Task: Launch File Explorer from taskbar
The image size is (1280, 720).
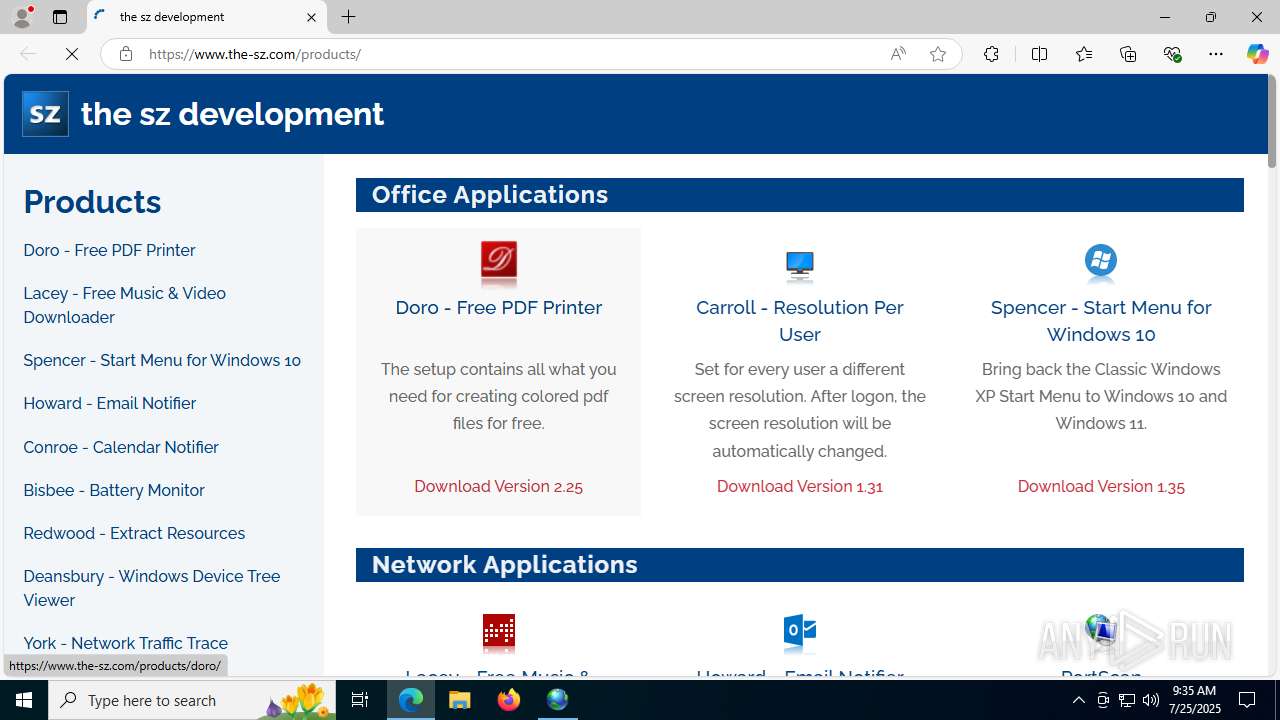Action: click(460, 700)
